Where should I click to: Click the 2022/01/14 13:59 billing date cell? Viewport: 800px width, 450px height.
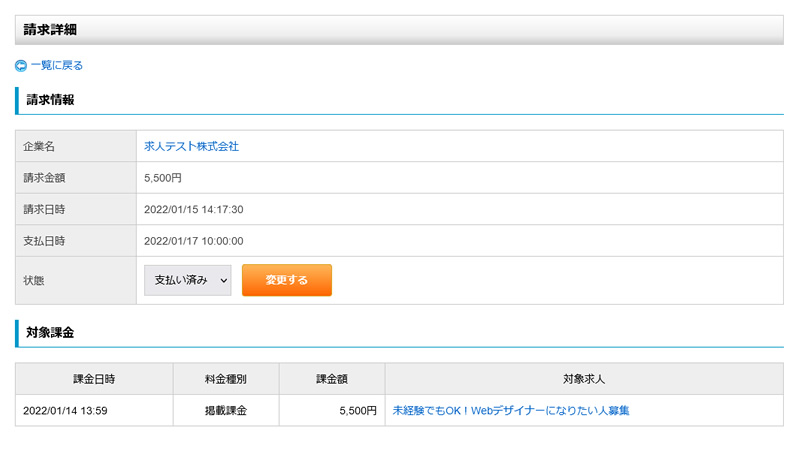coord(65,410)
